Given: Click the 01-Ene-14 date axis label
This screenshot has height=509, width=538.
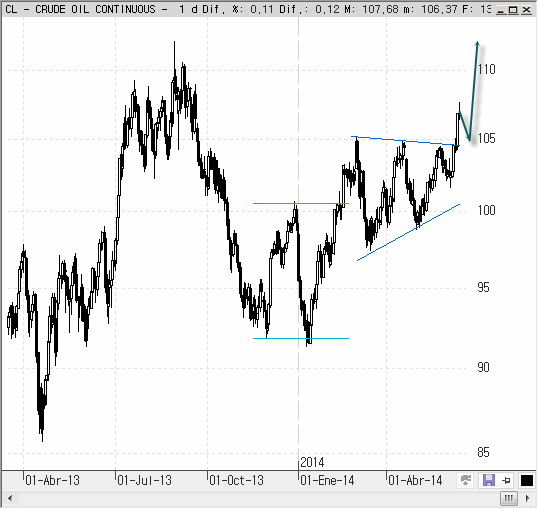Looking at the screenshot, I should tap(327, 481).
